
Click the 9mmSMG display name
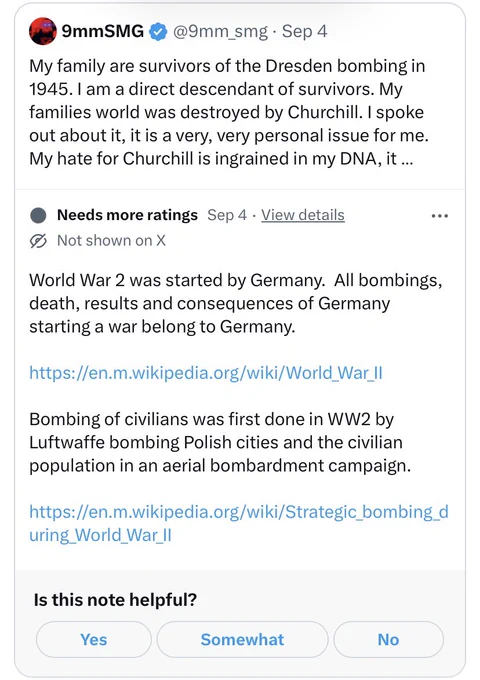pyautogui.click(x=103, y=31)
